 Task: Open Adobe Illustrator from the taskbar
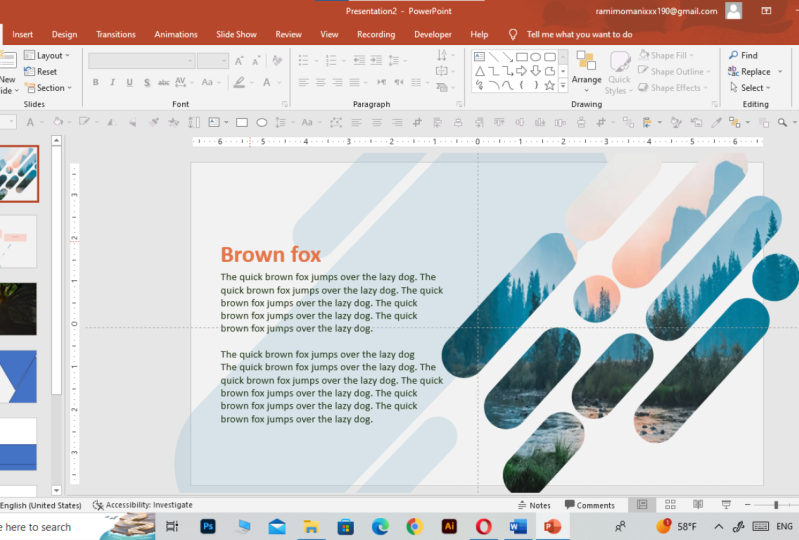[x=449, y=526]
